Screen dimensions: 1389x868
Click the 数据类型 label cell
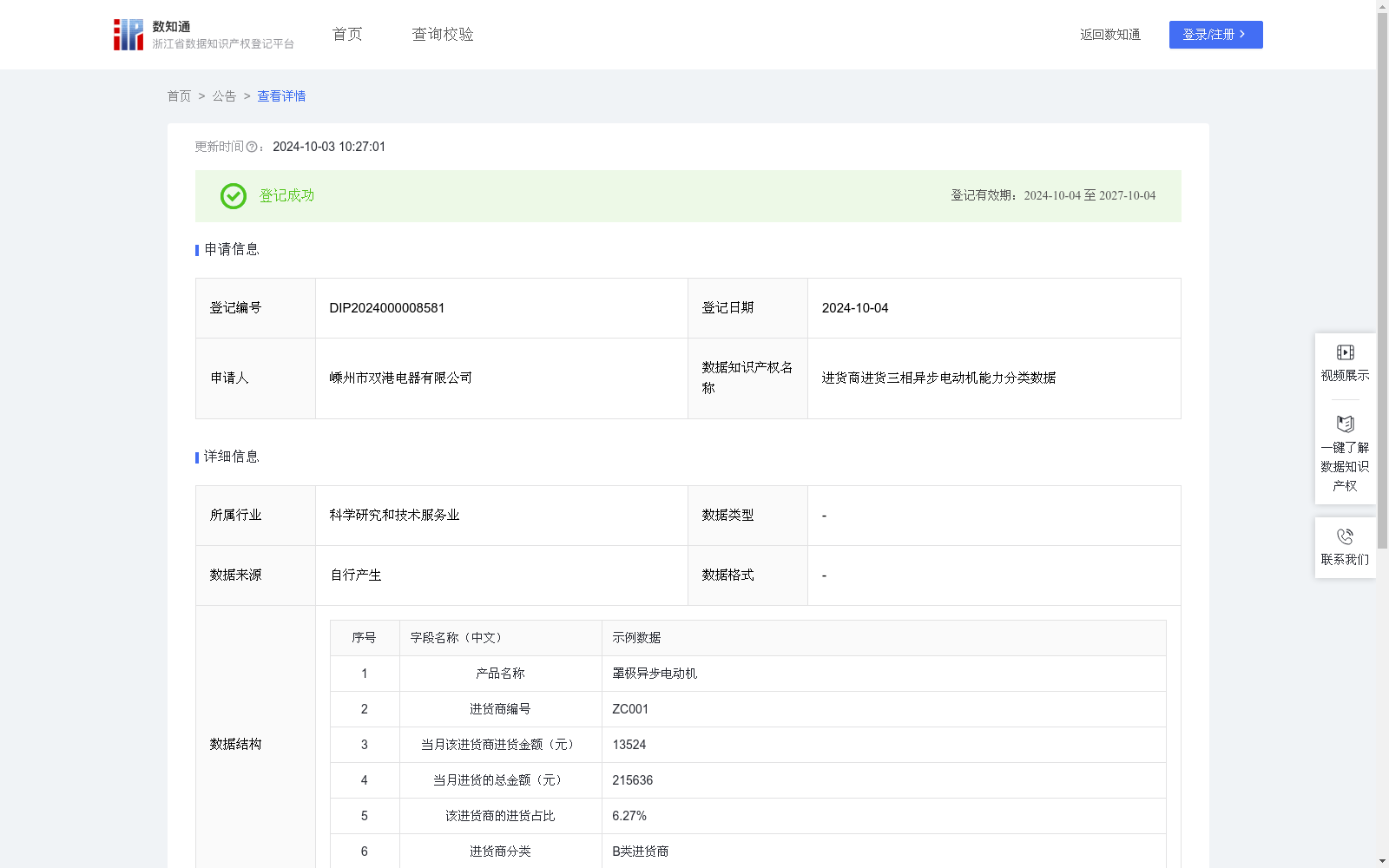click(x=747, y=516)
